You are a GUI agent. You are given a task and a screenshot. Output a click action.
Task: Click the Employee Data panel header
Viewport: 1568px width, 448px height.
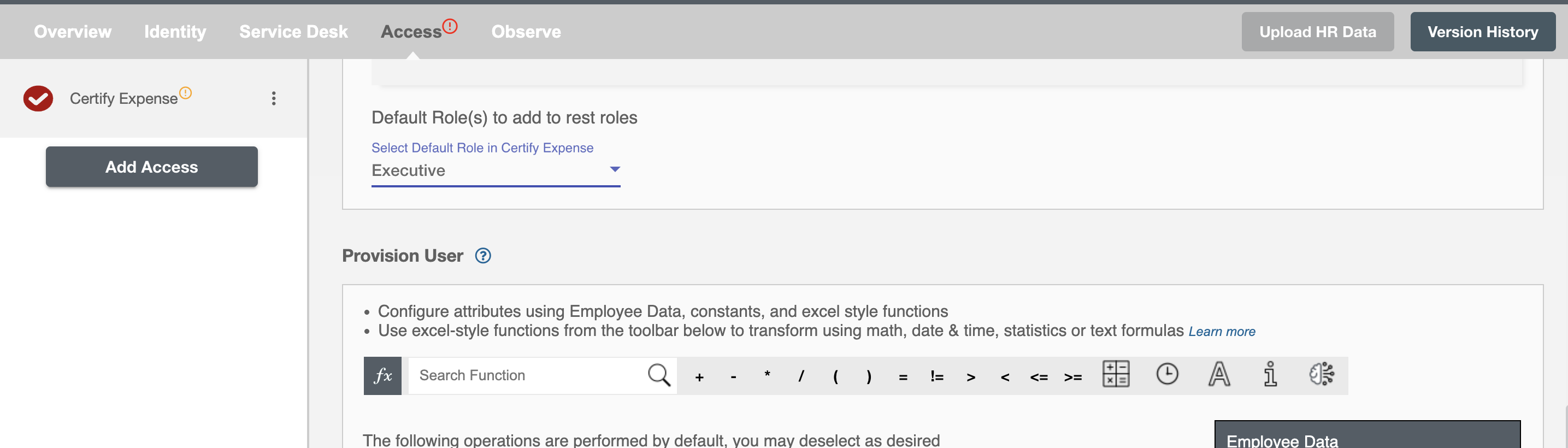pyautogui.click(x=1367, y=434)
